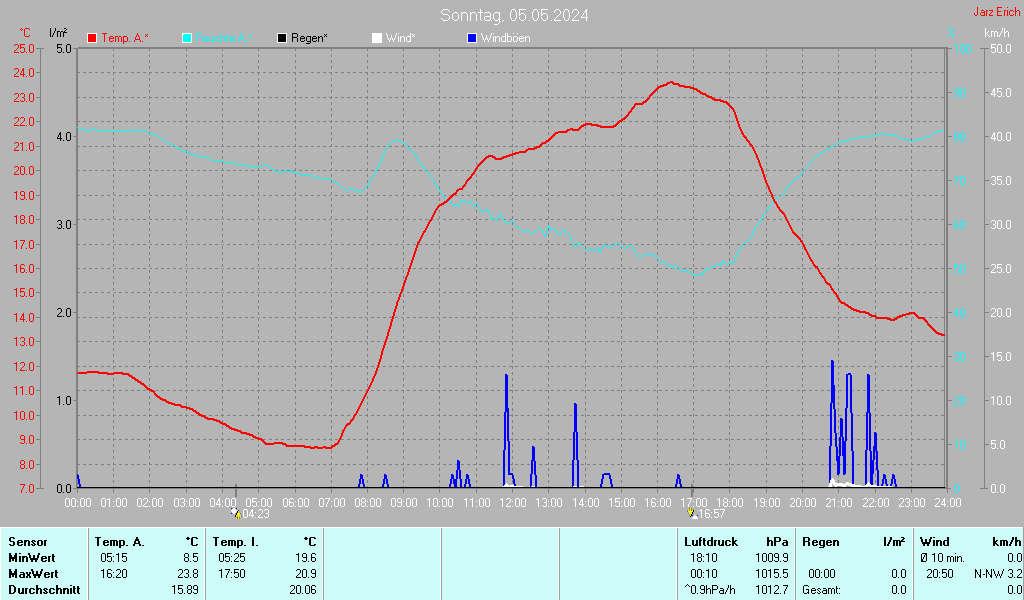Click the Feuchte A.* legend label
This screenshot has height=600, width=1024.
224,39
